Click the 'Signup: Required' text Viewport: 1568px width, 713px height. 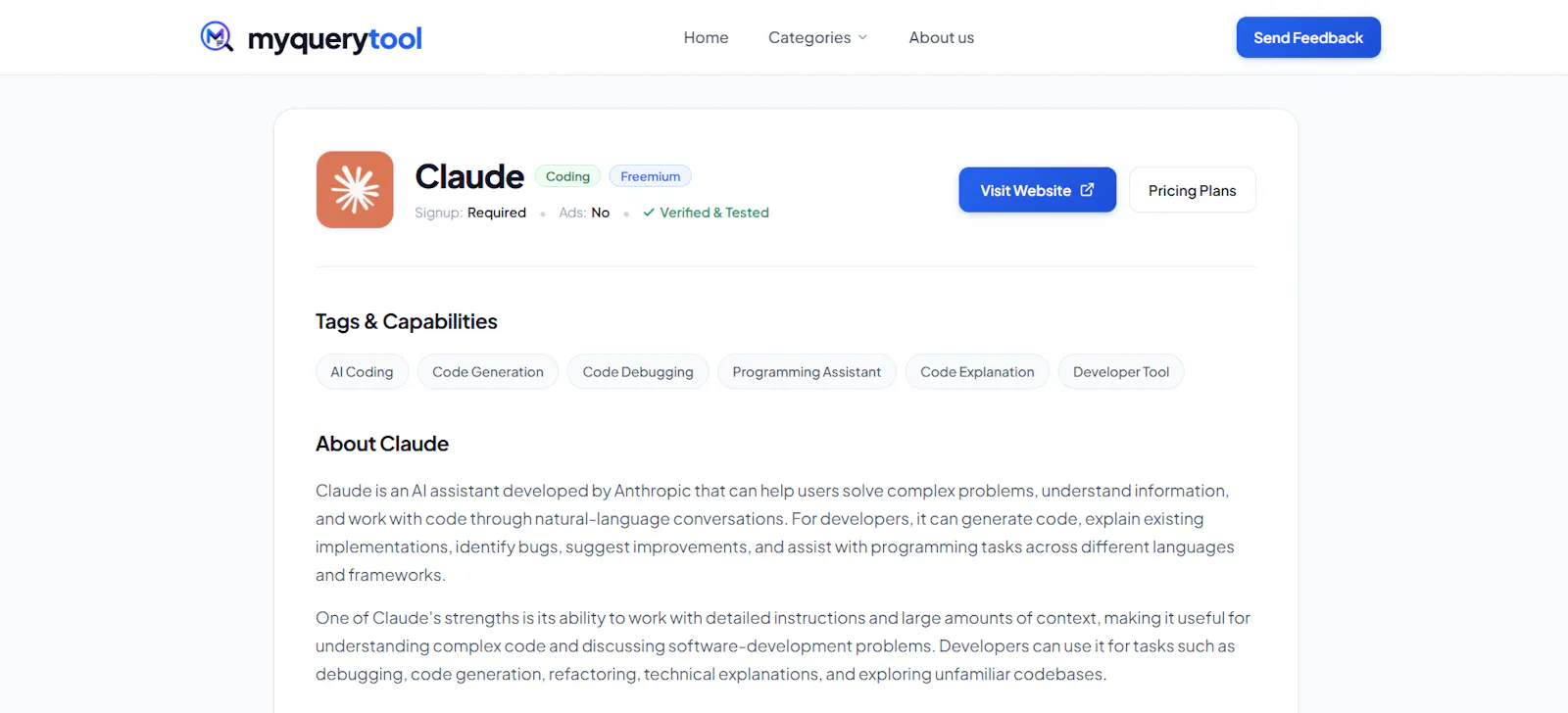470,213
